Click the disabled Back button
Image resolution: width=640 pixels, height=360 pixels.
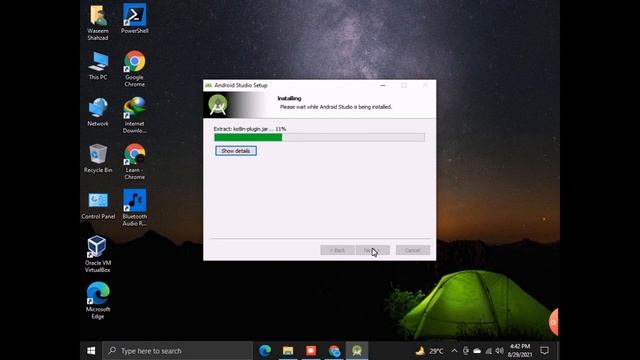point(337,250)
